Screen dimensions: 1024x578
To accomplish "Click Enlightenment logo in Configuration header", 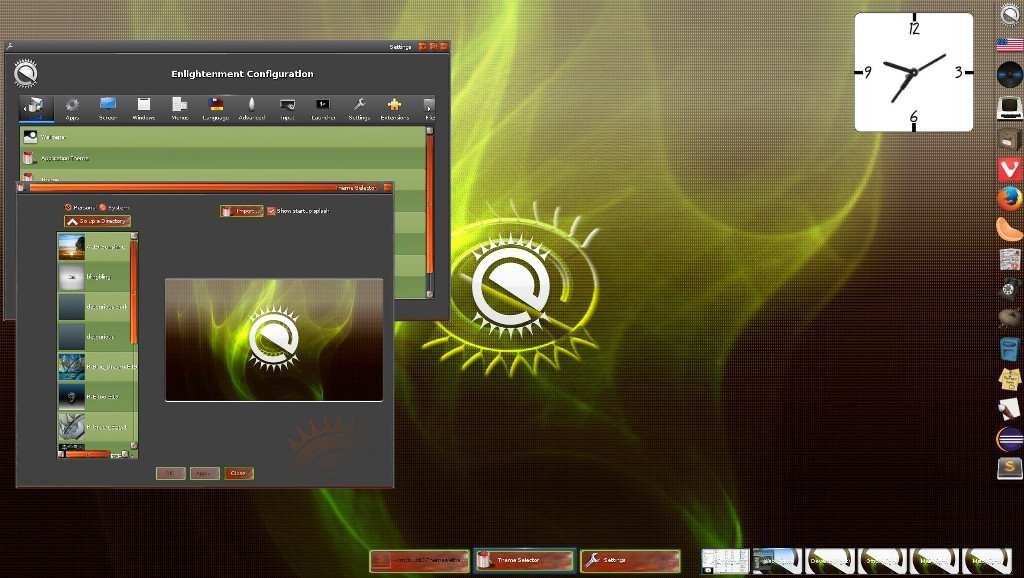I will (x=25, y=73).
